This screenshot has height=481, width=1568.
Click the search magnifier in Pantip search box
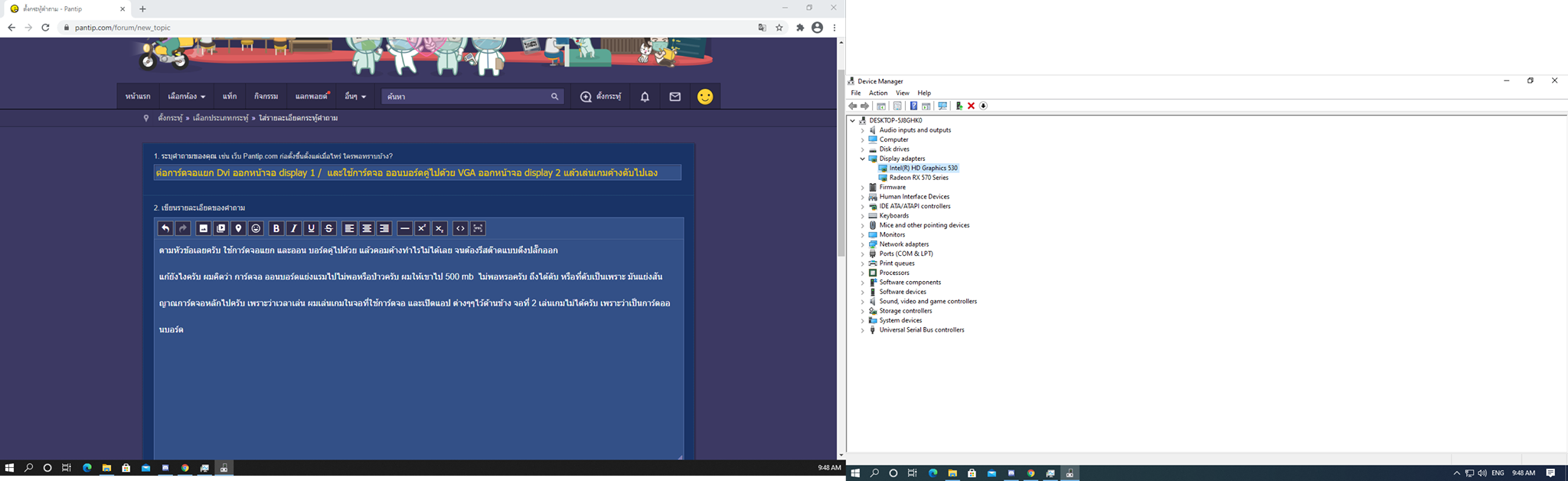tap(554, 97)
